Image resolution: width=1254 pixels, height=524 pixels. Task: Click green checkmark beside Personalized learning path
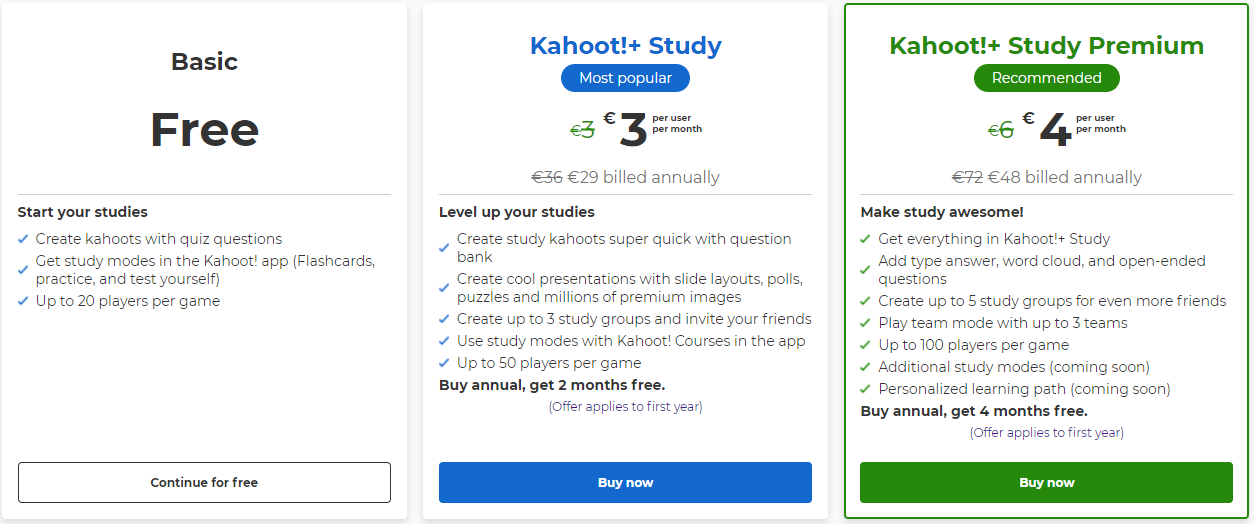pyautogui.click(x=865, y=389)
